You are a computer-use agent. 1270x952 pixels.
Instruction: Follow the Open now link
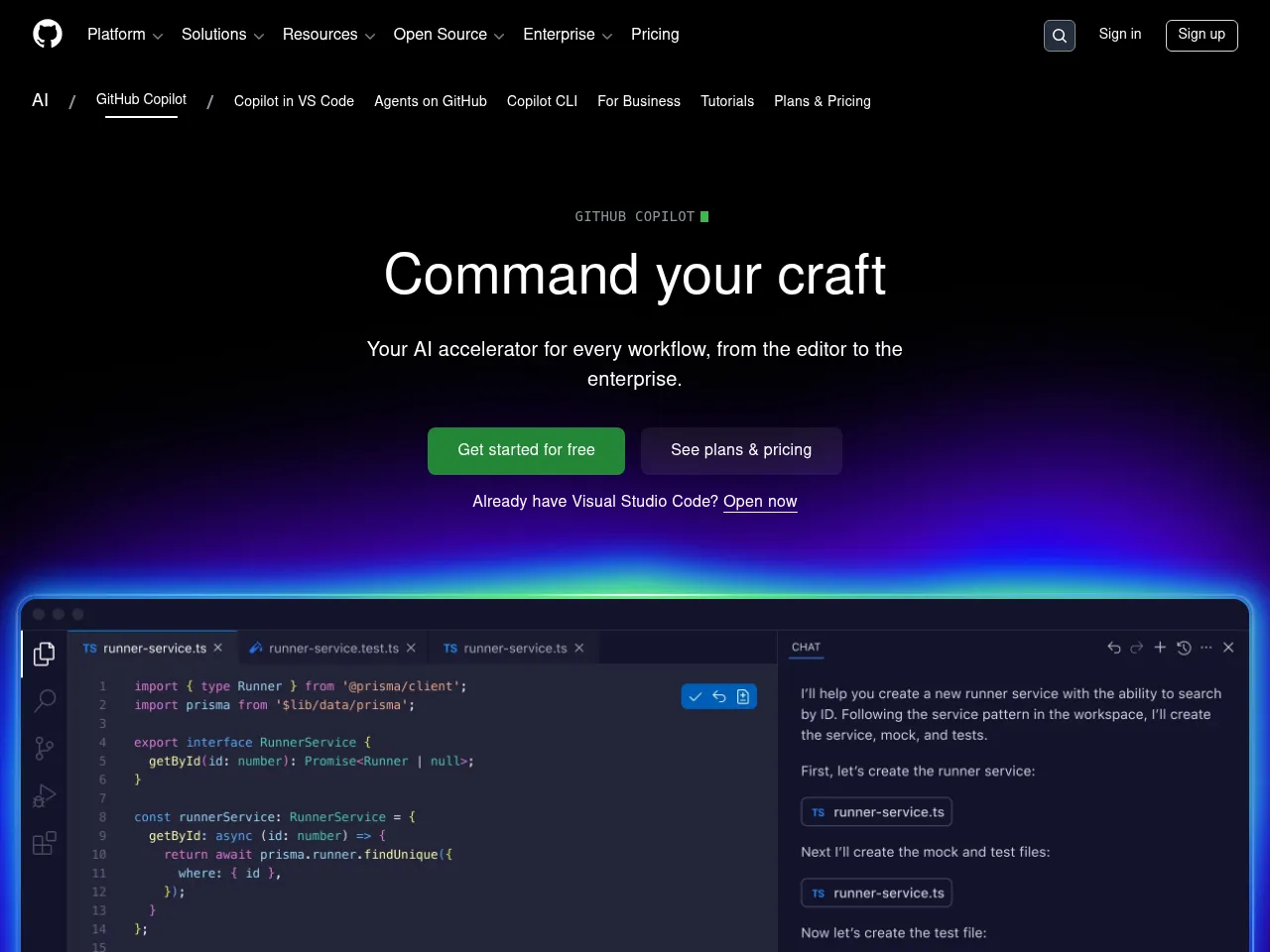click(760, 502)
